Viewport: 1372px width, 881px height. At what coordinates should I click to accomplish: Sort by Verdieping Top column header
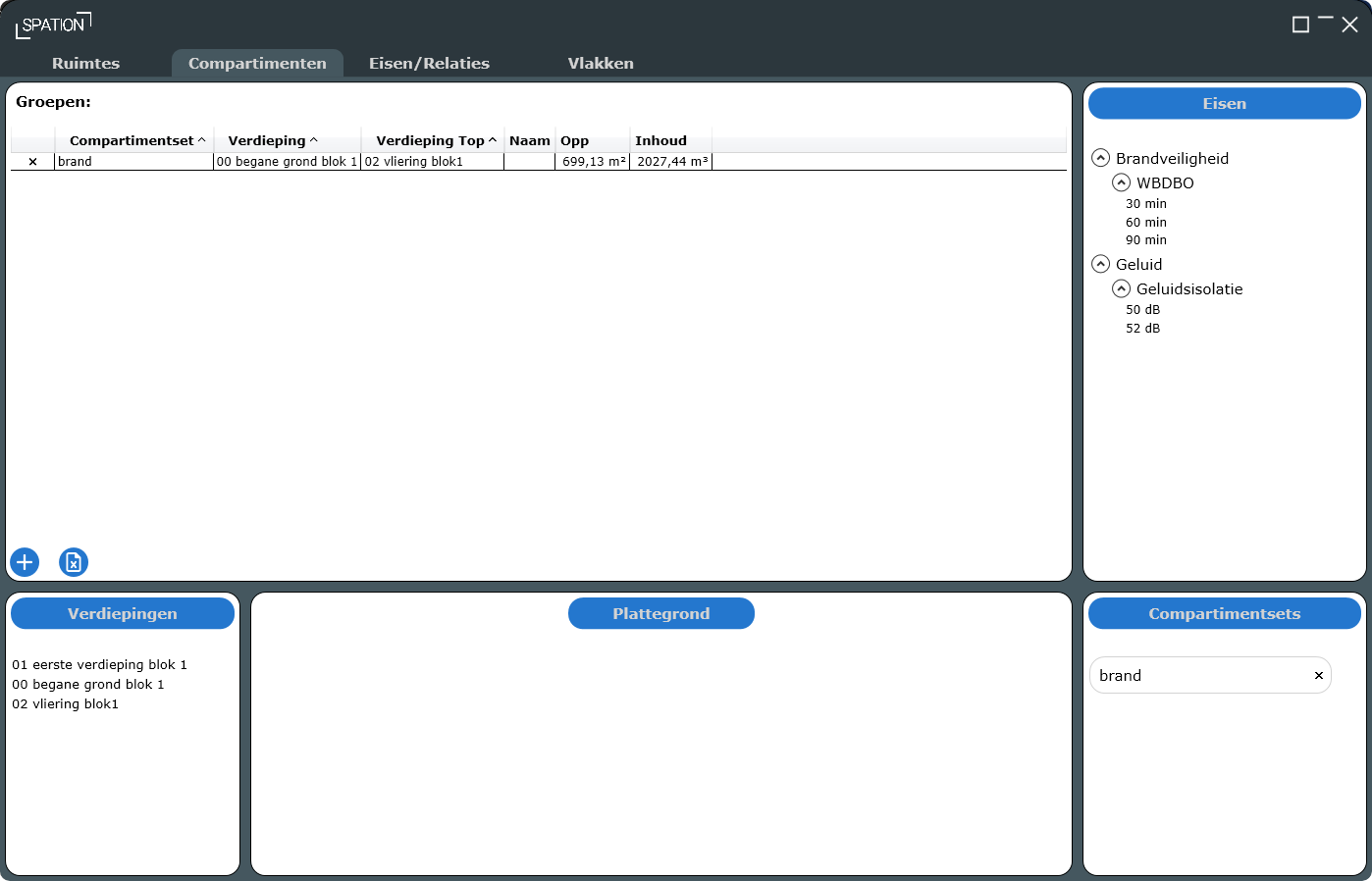pyautogui.click(x=433, y=140)
